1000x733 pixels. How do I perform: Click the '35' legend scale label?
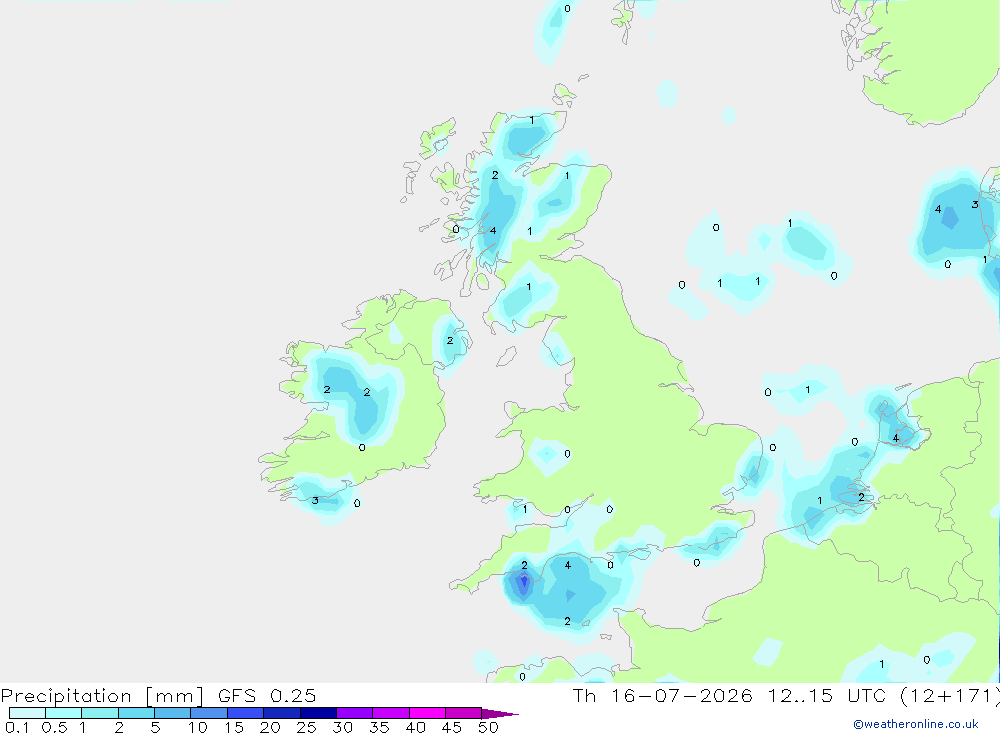point(379,727)
